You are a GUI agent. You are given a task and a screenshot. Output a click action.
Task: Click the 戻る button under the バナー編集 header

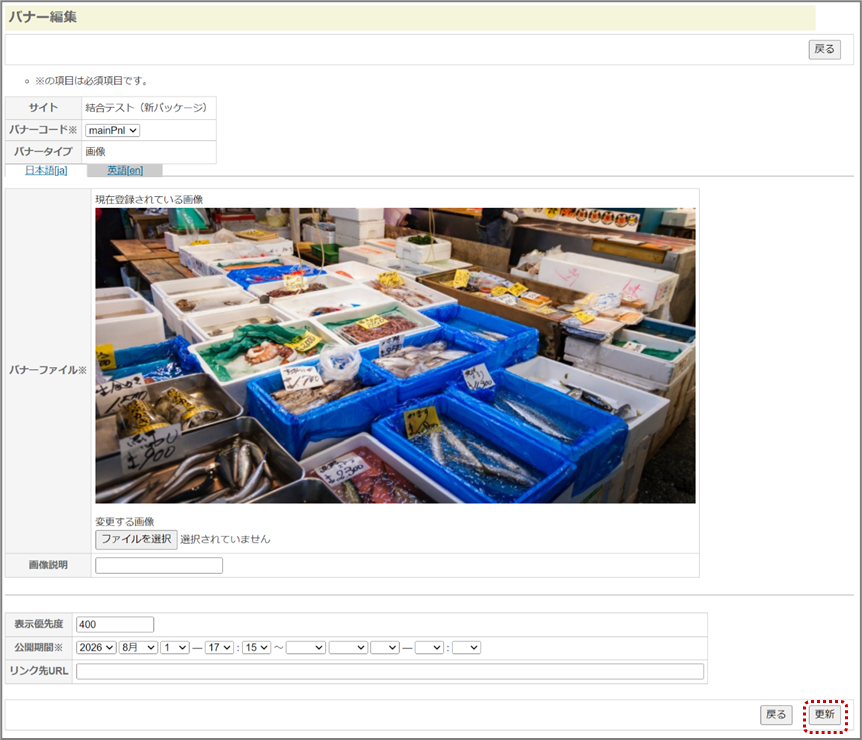coord(824,49)
